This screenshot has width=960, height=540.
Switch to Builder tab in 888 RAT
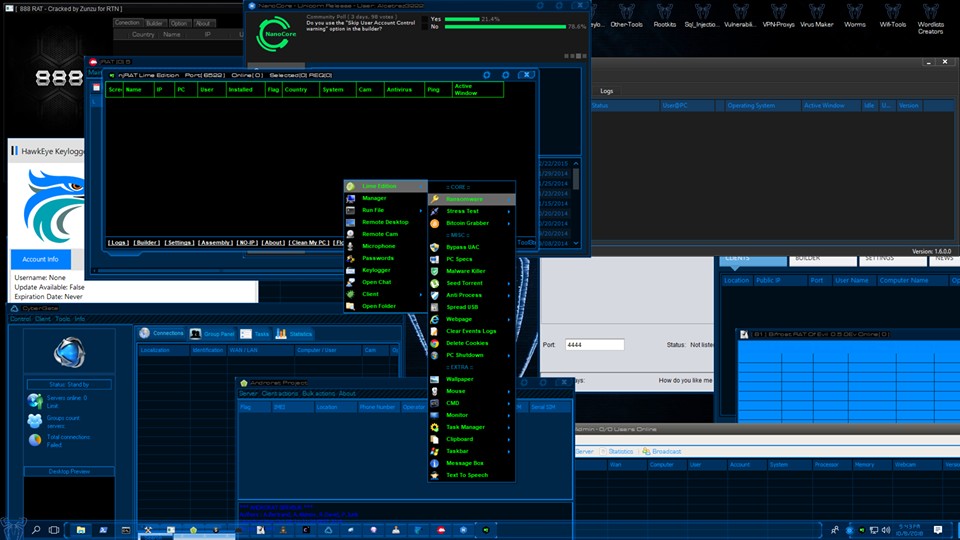click(154, 23)
